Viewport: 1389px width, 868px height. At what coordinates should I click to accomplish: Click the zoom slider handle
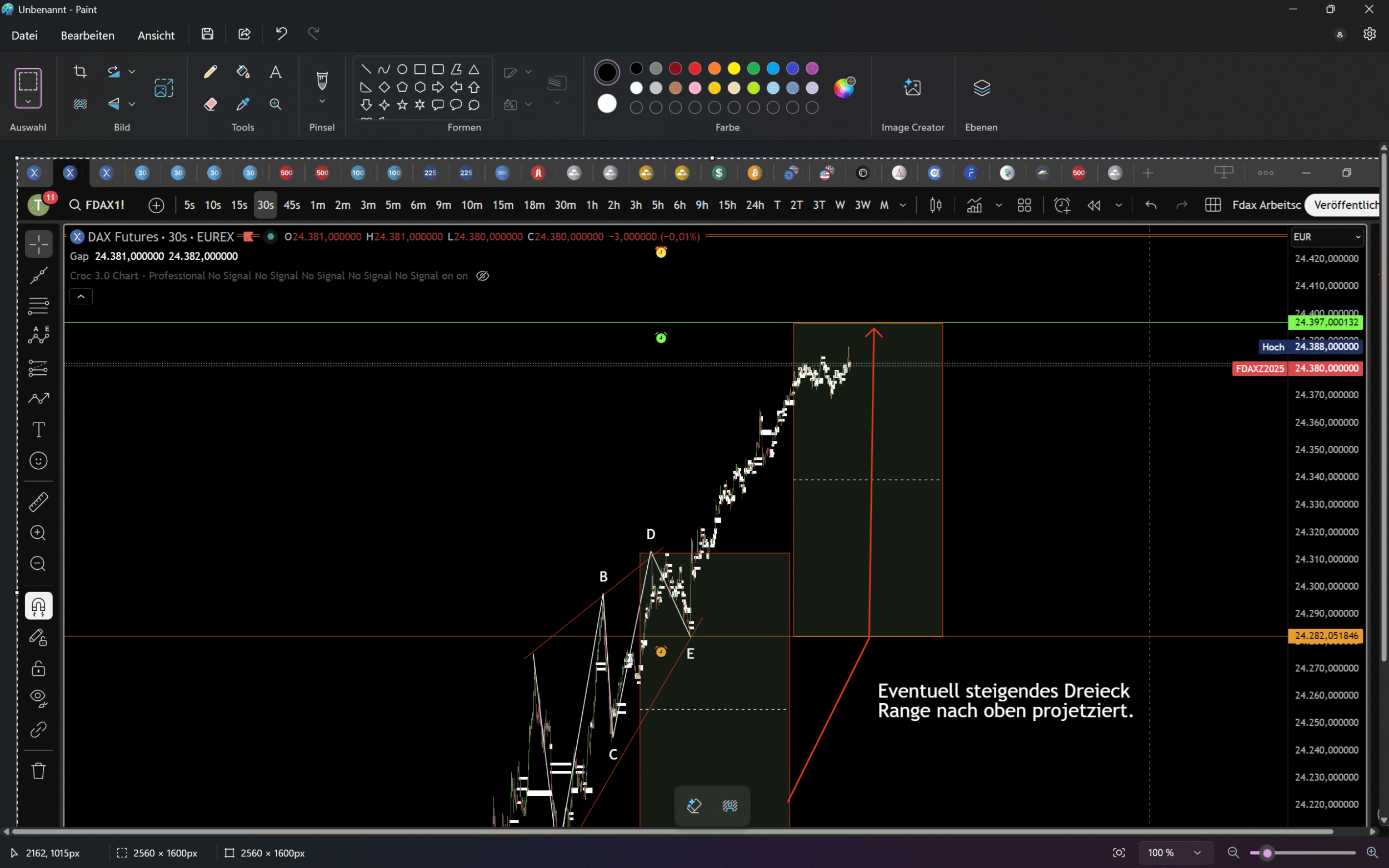click(x=1267, y=852)
